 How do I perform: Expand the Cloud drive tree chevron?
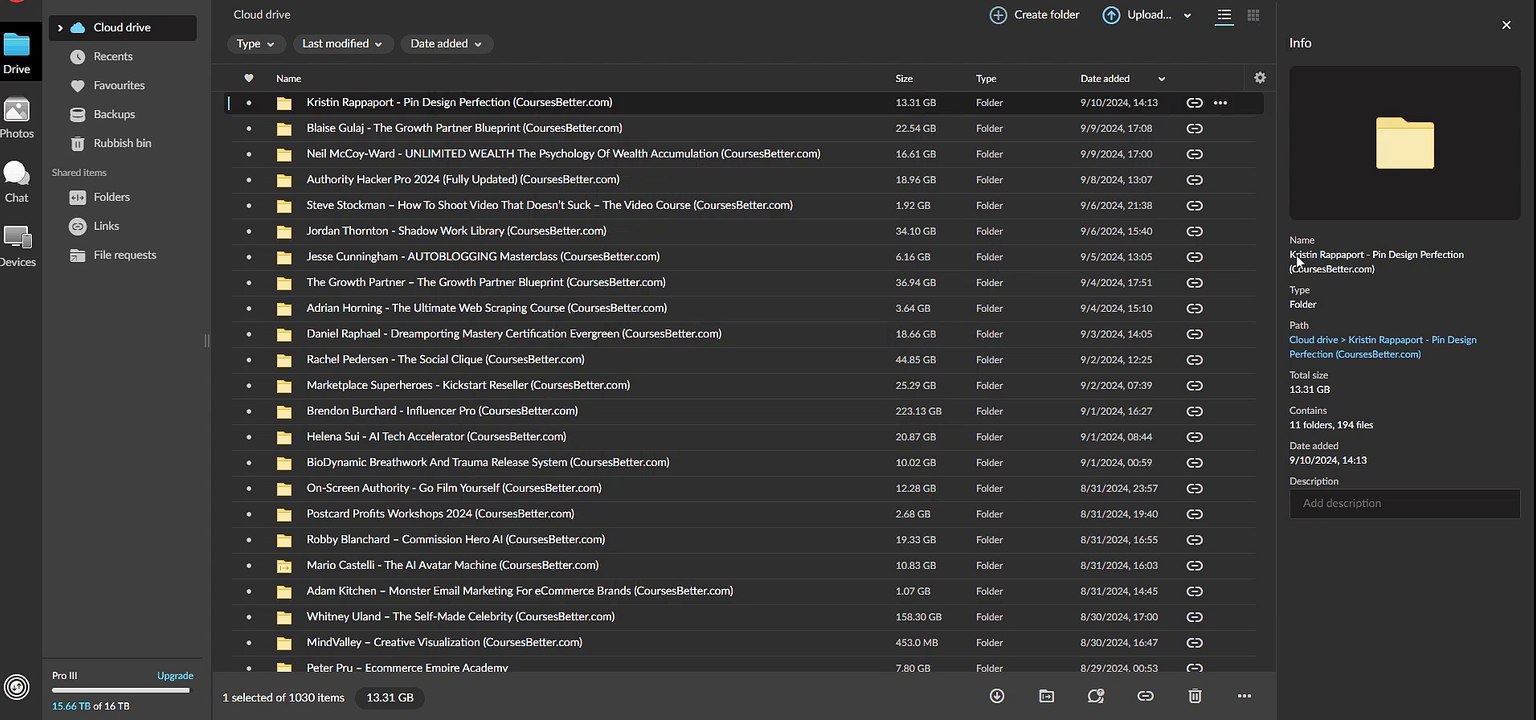tap(60, 28)
